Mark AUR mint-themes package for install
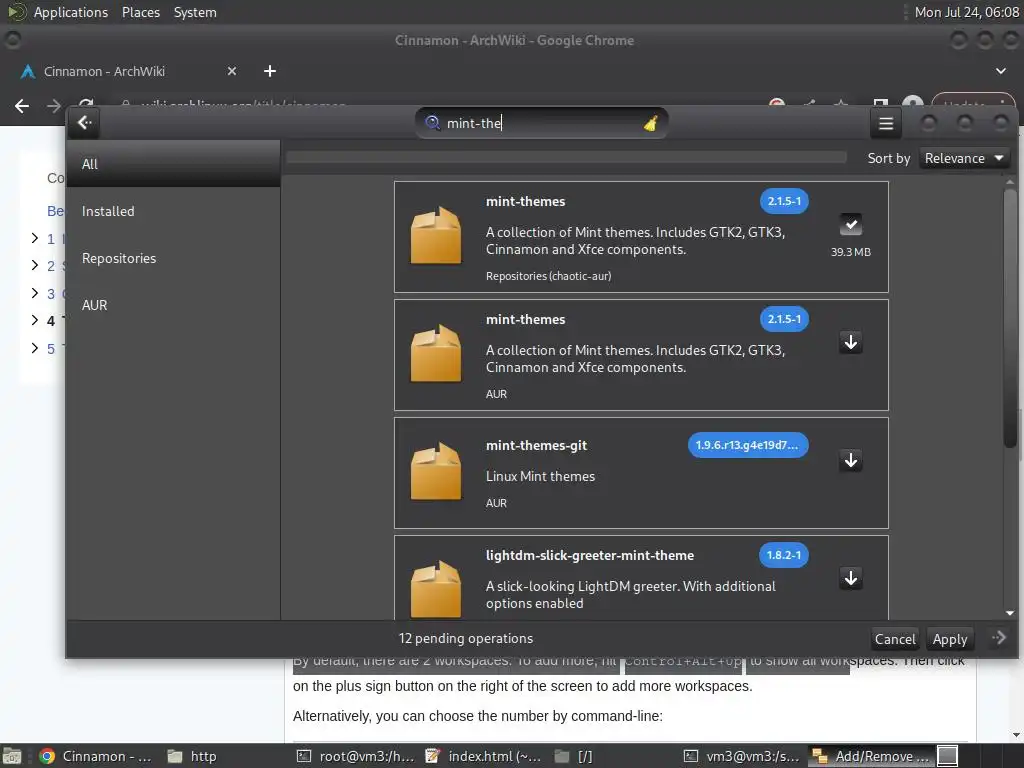 tap(850, 342)
